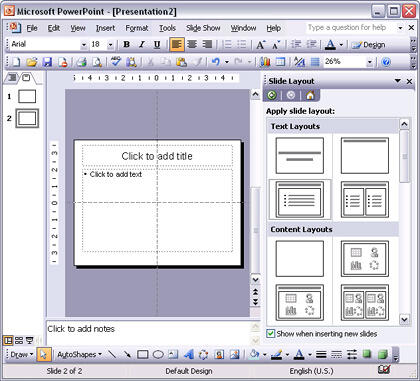
Task: Uncheck Show when inserting new slides
Action: (271, 333)
